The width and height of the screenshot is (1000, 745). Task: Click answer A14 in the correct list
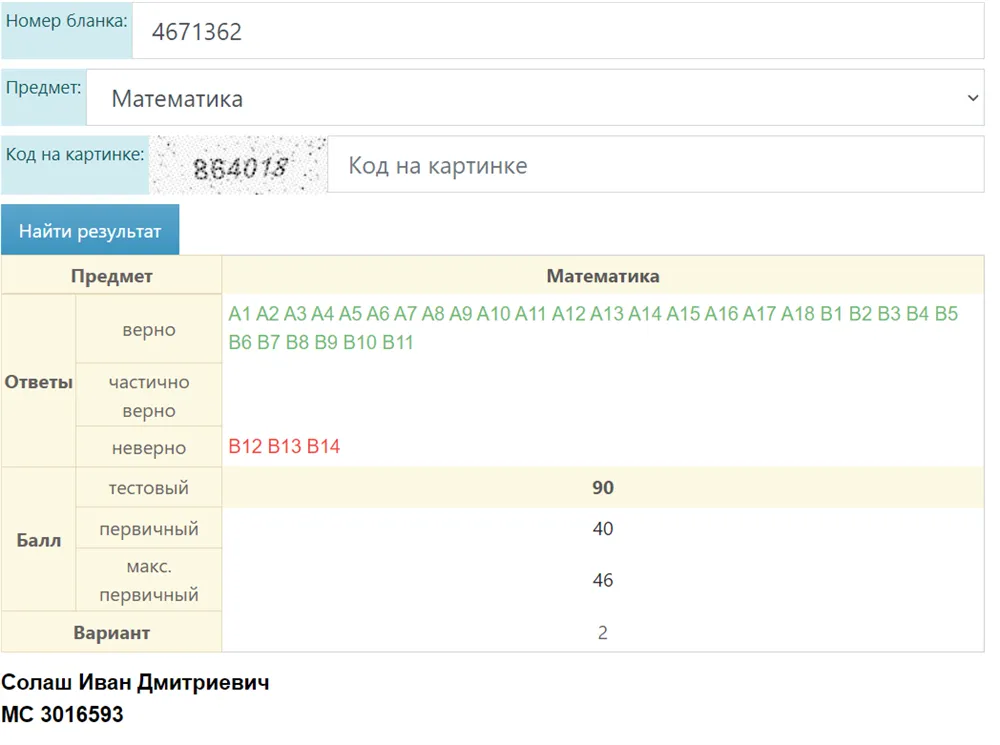645,314
